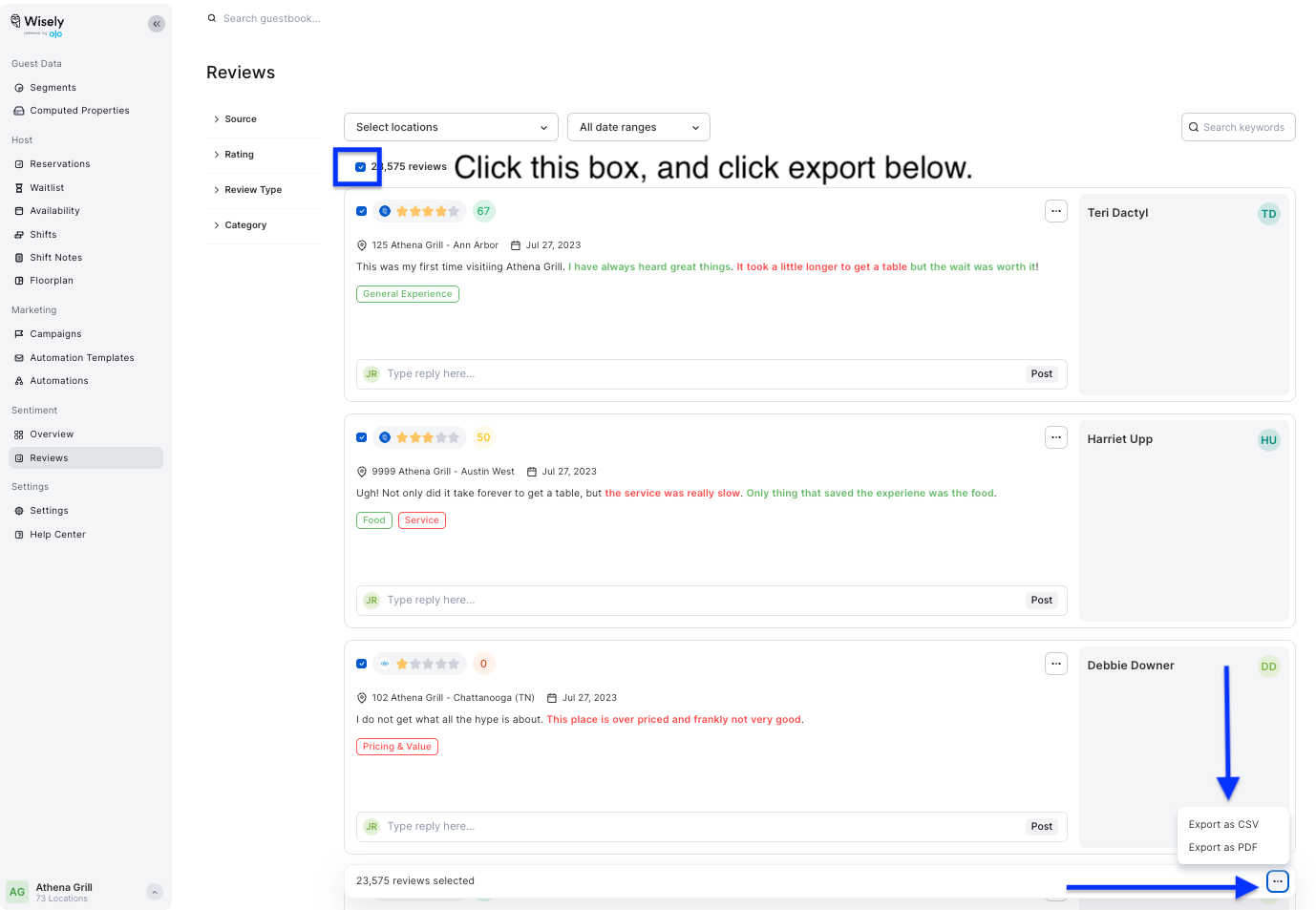This screenshot has width=1316, height=910.
Task: Click the Shifts sidebar icon
Action: click(19, 235)
